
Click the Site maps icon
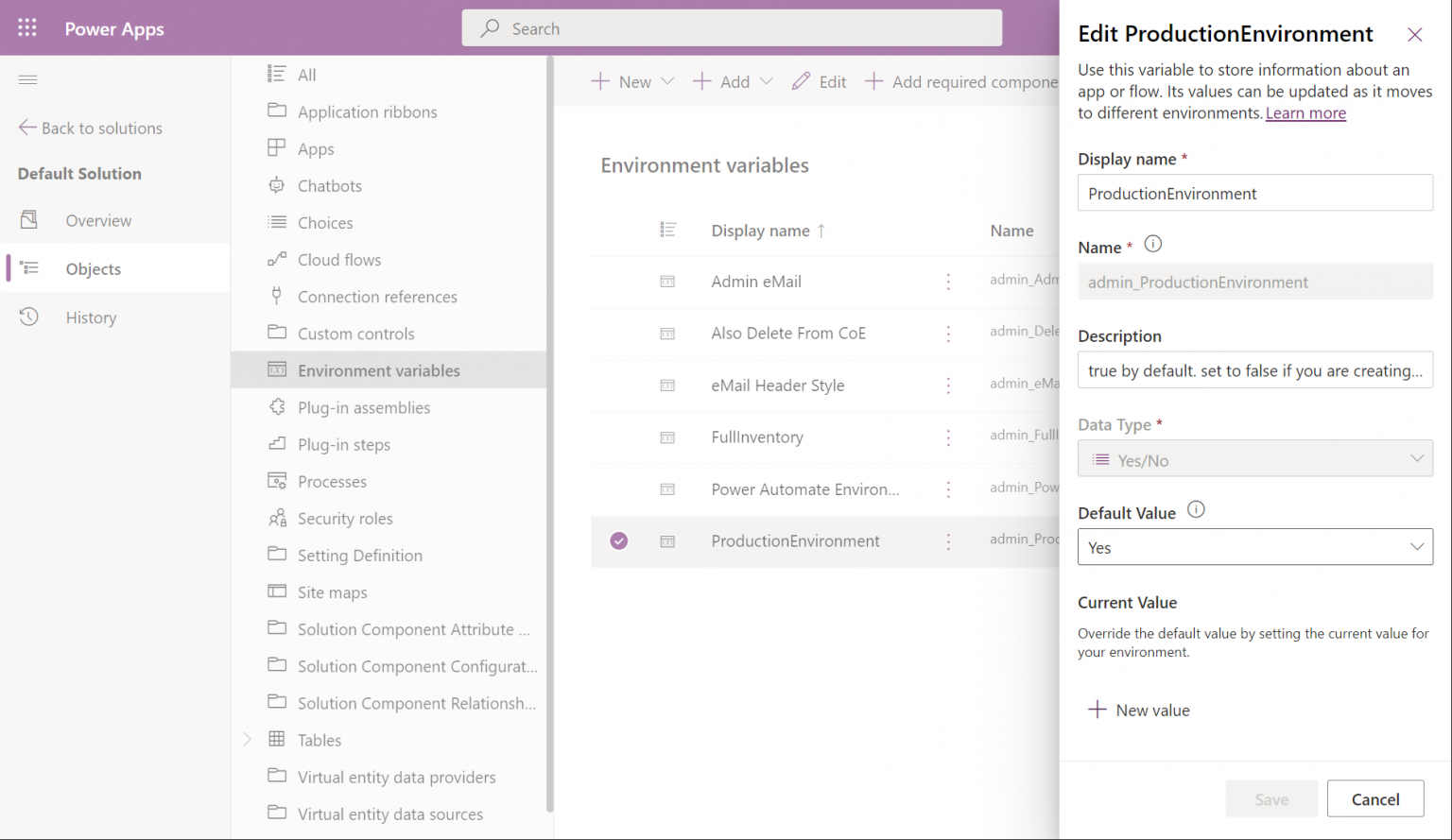pyautogui.click(x=277, y=591)
